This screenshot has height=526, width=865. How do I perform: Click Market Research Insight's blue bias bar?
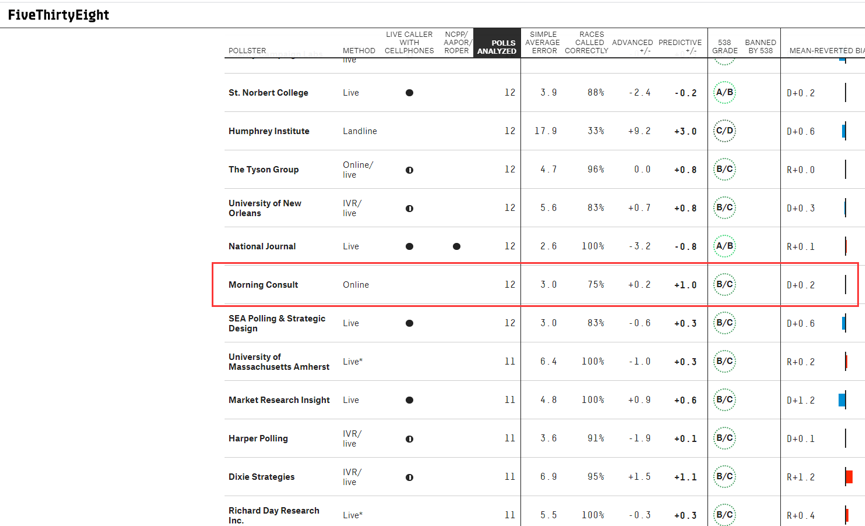[842, 400]
